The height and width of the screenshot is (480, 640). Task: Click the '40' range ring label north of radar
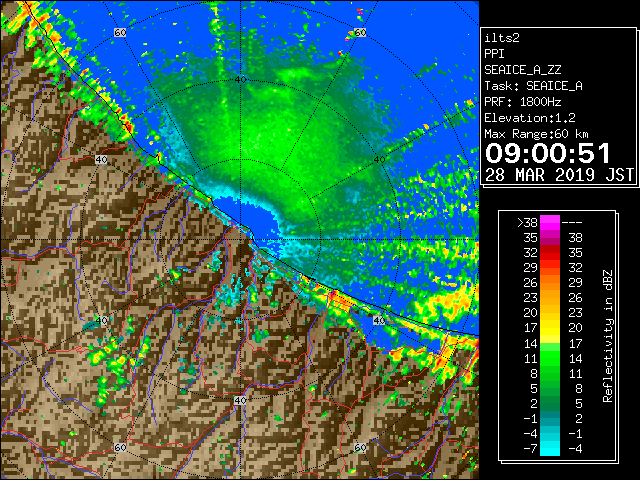(x=240, y=79)
